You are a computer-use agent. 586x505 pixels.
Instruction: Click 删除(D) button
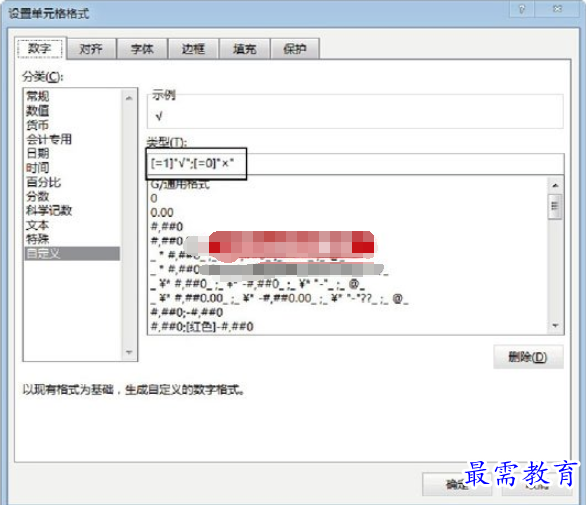click(x=528, y=357)
